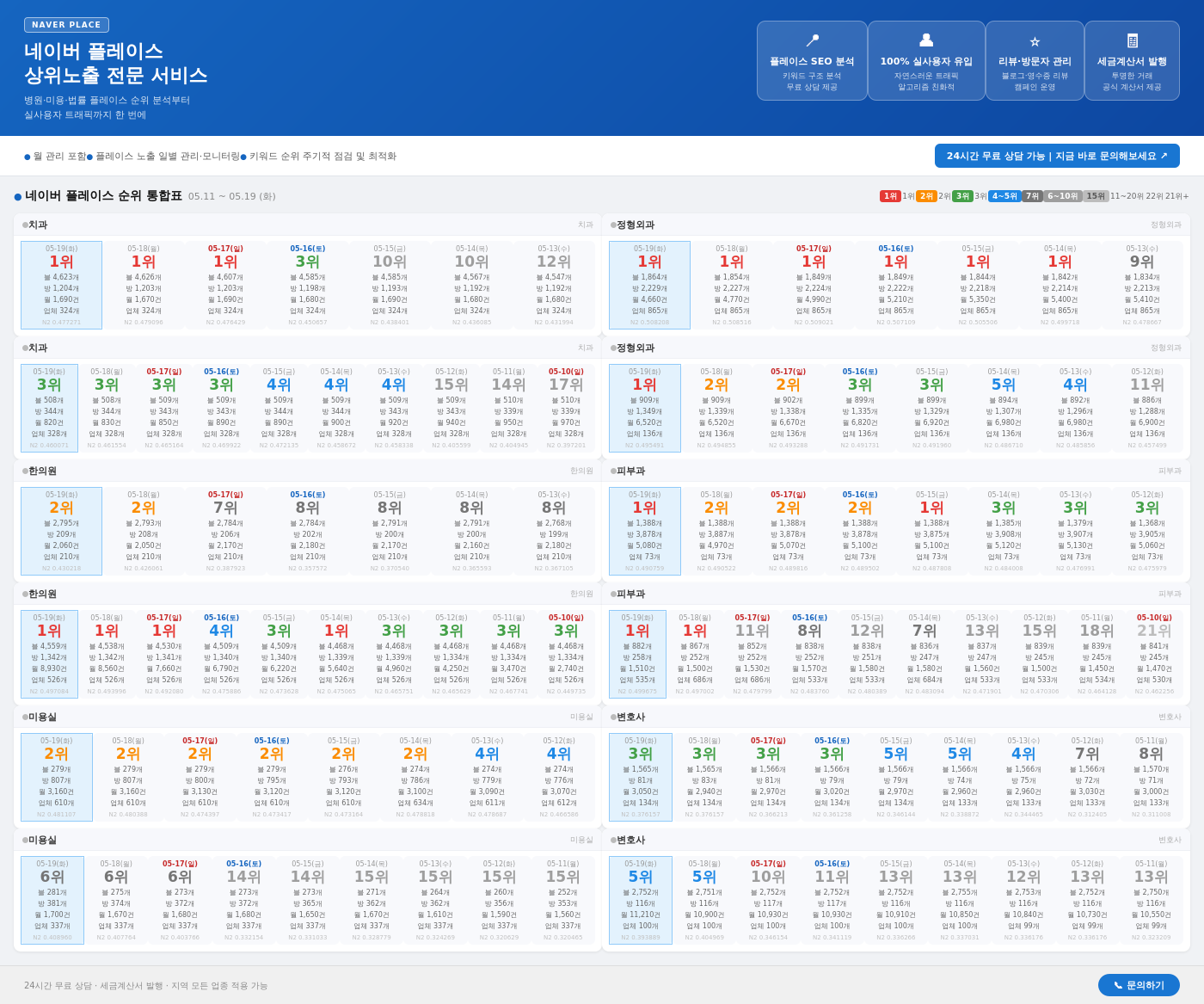
Task: Open the 24시간 무료 상담 가능 inquiry button
Action: click(x=1057, y=156)
